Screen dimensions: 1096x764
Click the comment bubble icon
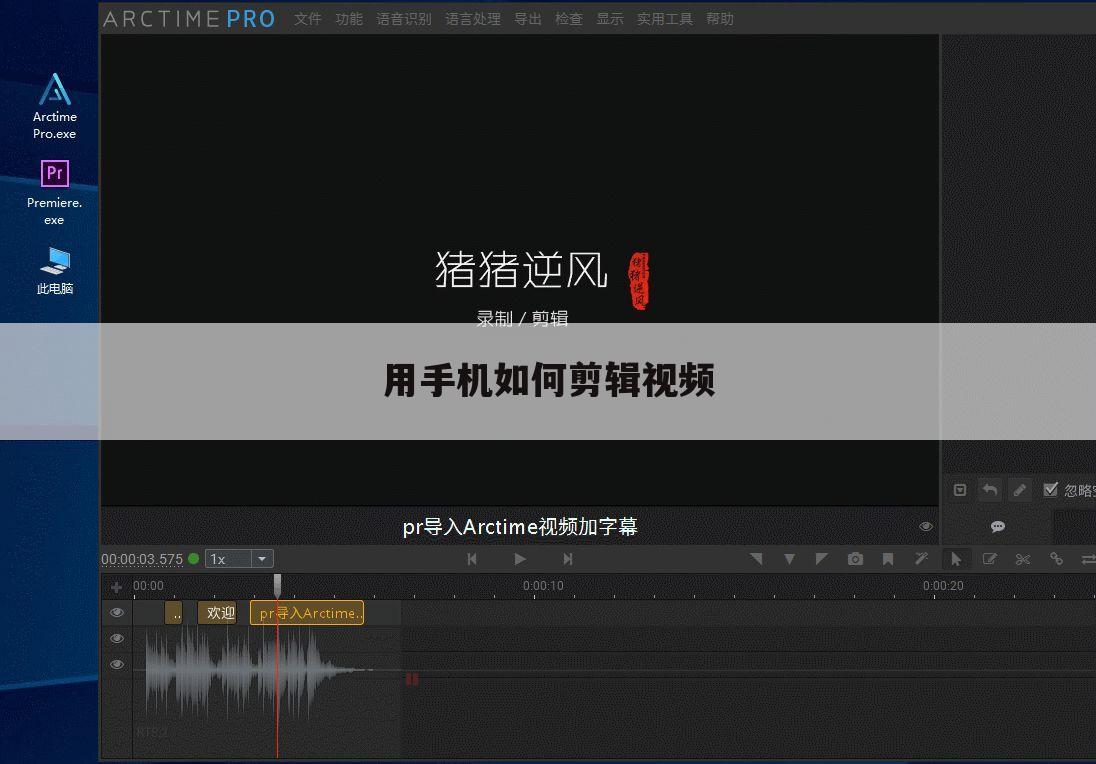coord(997,526)
